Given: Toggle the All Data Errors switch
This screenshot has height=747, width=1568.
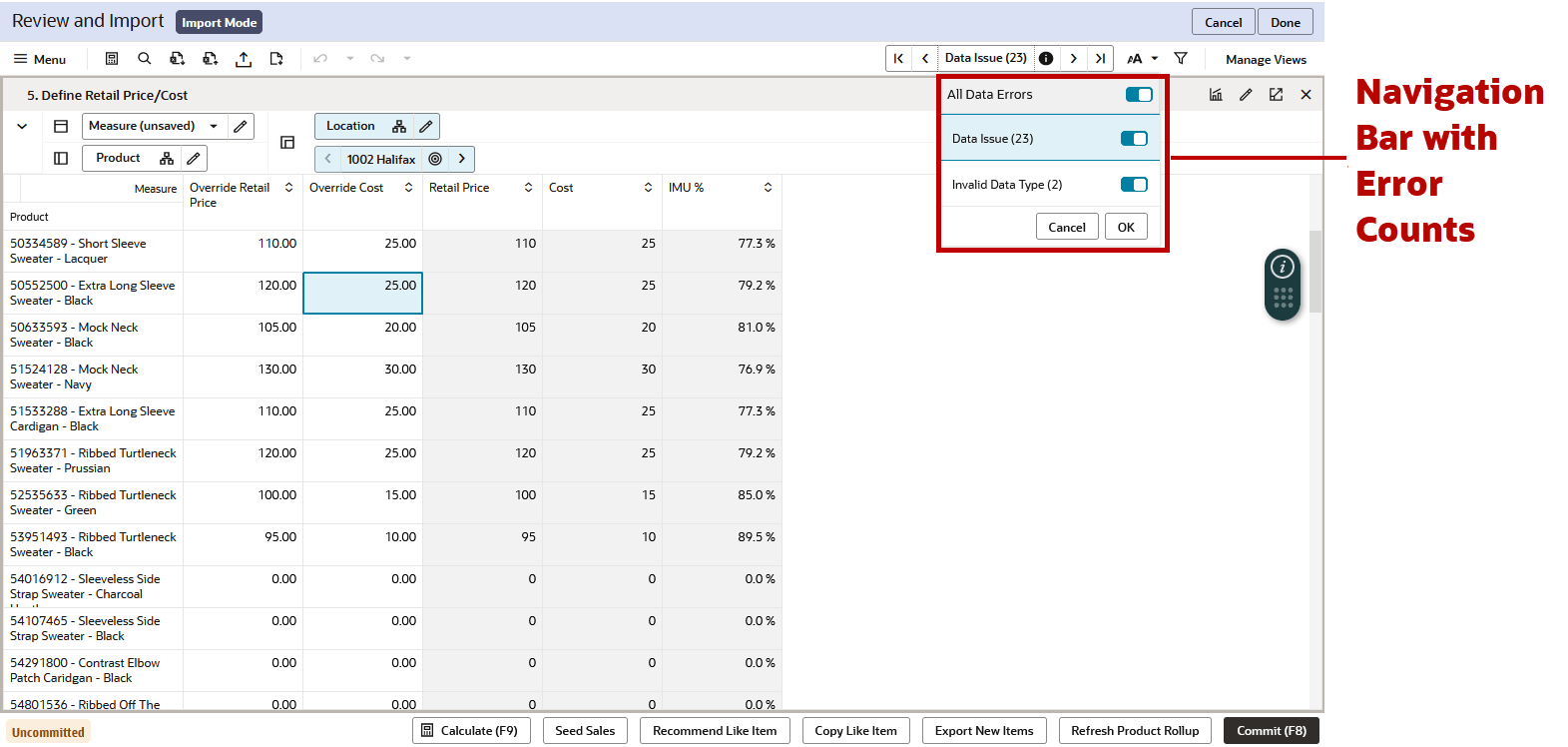Looking at the screenshot, I should click(x=1139, y=95).
